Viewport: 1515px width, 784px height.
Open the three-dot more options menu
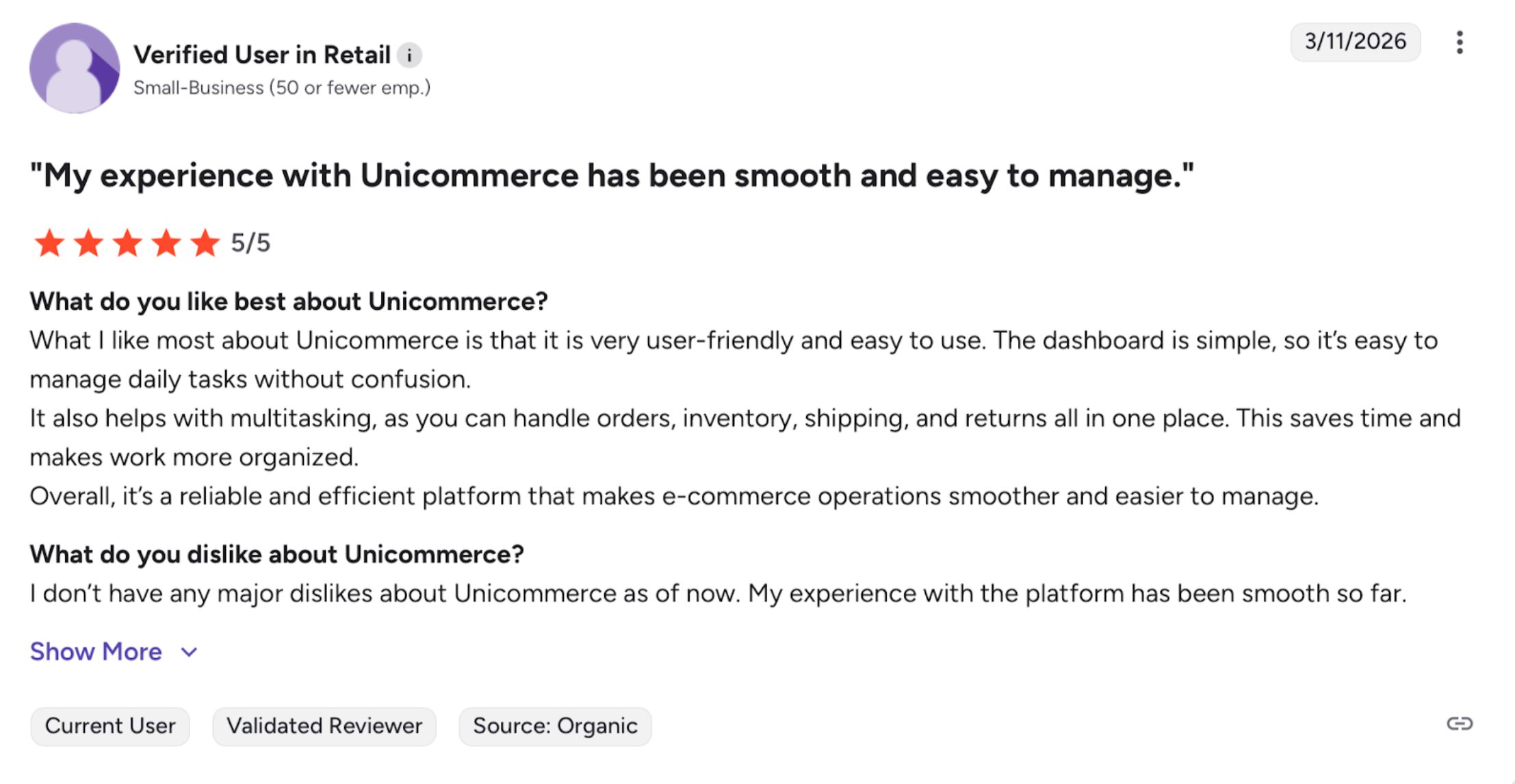pos(1460,42)
